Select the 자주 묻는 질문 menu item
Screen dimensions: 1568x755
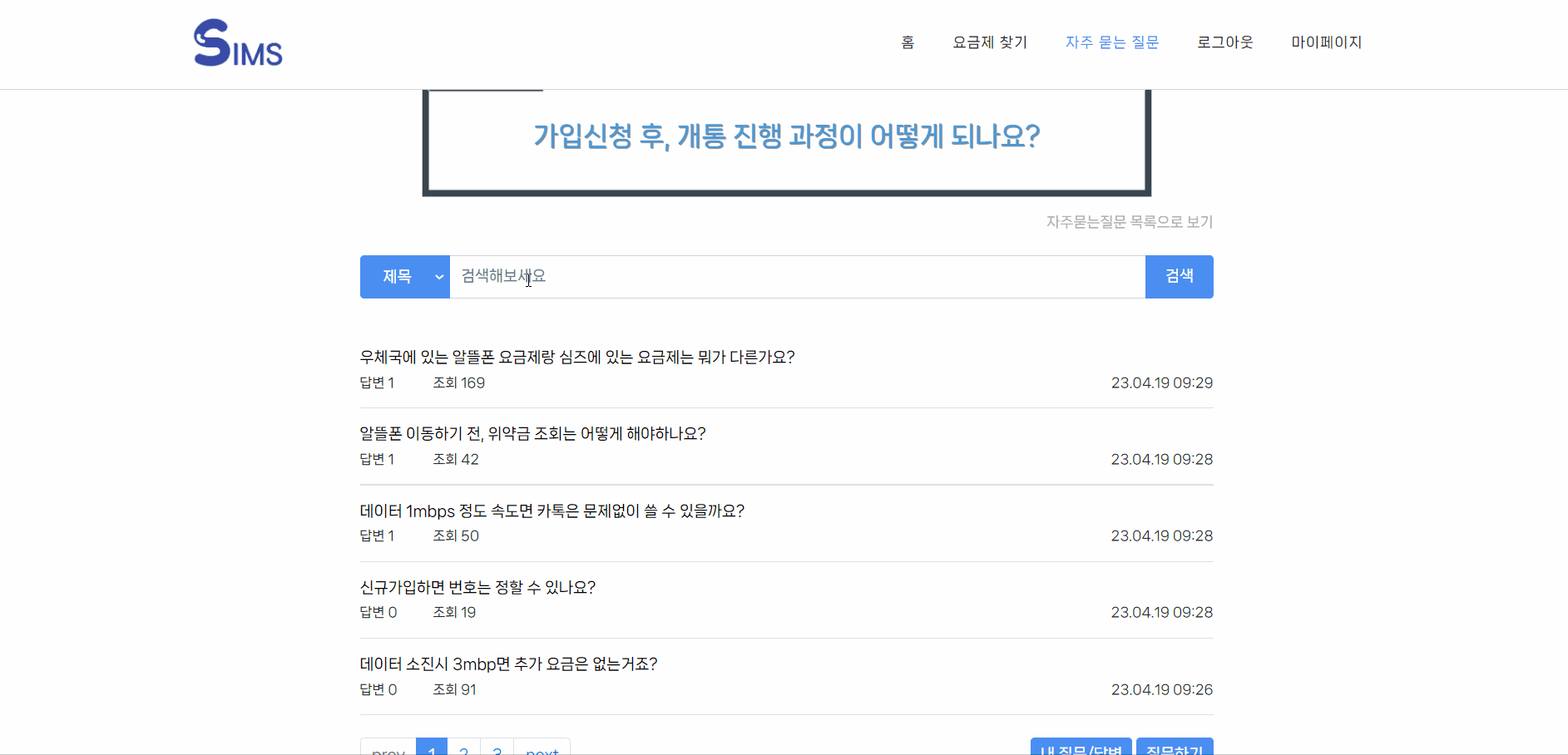click(1112, 42)
